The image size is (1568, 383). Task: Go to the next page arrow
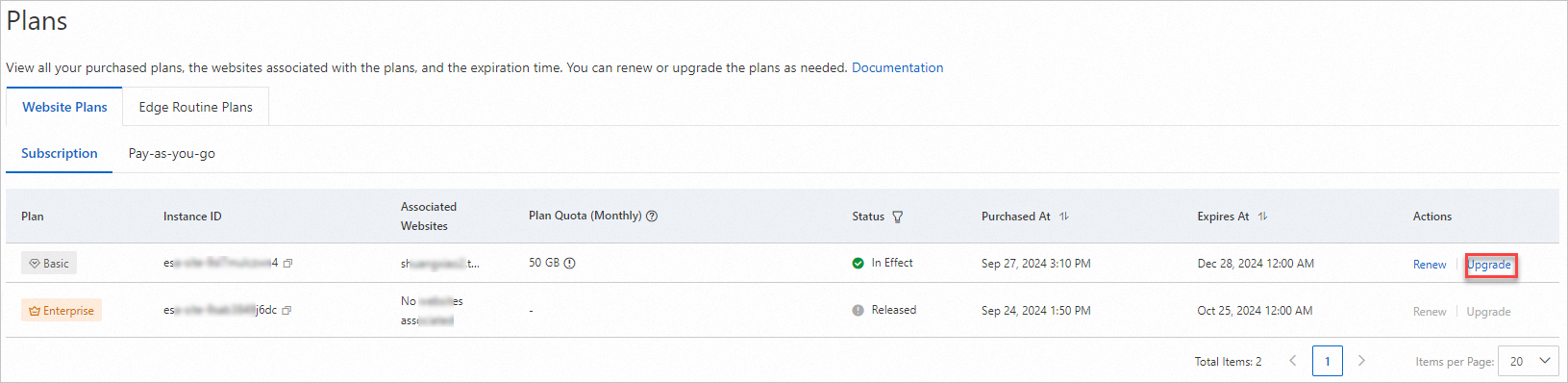click(x=1361, y=361)
